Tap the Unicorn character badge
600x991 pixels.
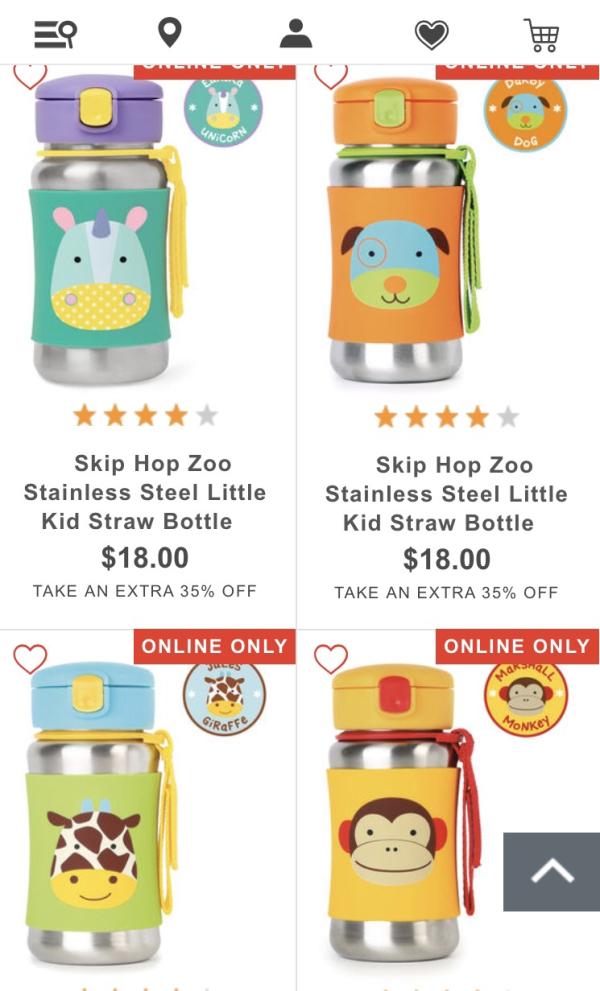[x=223, y=109]
